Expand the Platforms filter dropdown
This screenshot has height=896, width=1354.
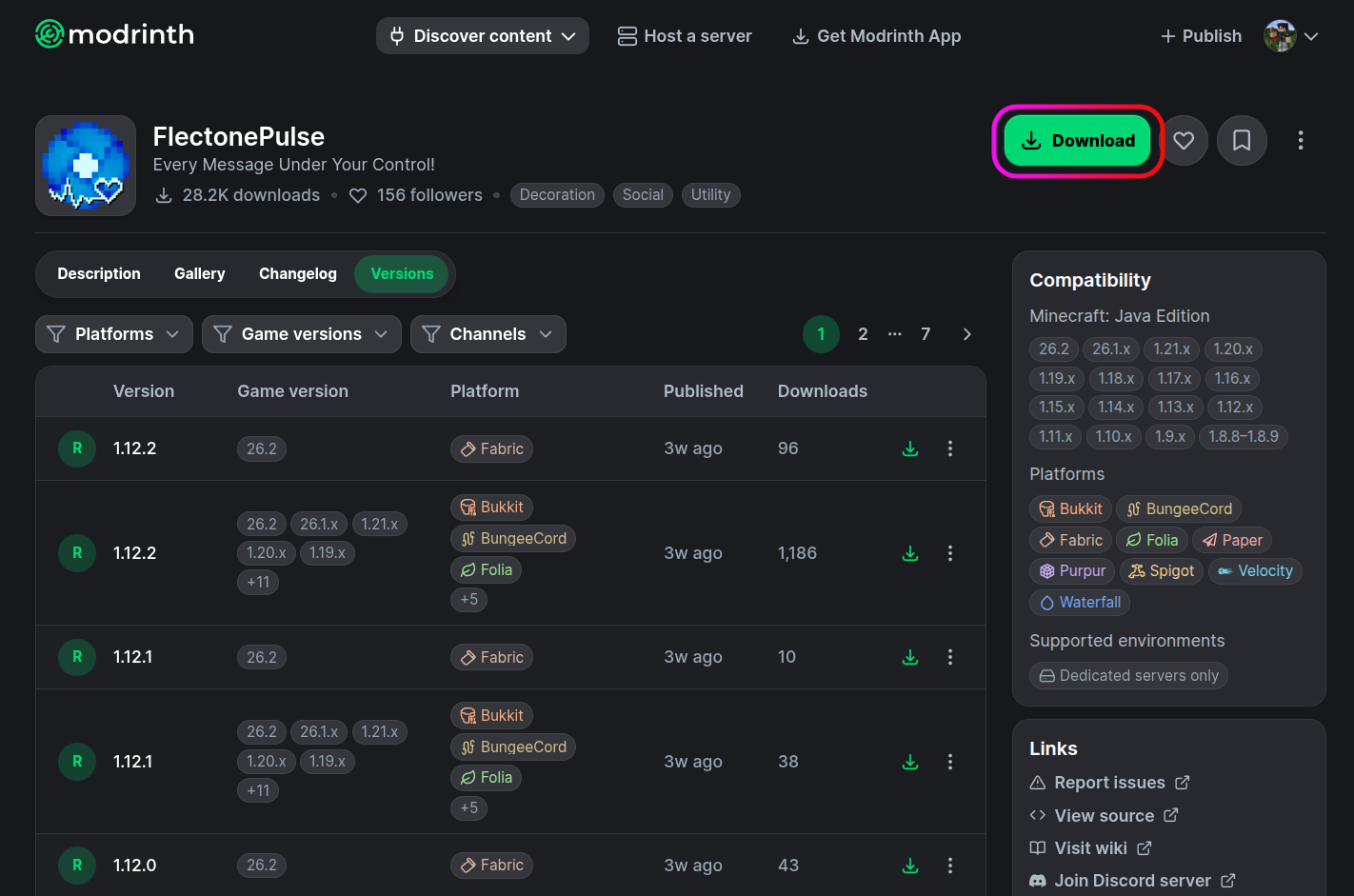click(114, 334)
